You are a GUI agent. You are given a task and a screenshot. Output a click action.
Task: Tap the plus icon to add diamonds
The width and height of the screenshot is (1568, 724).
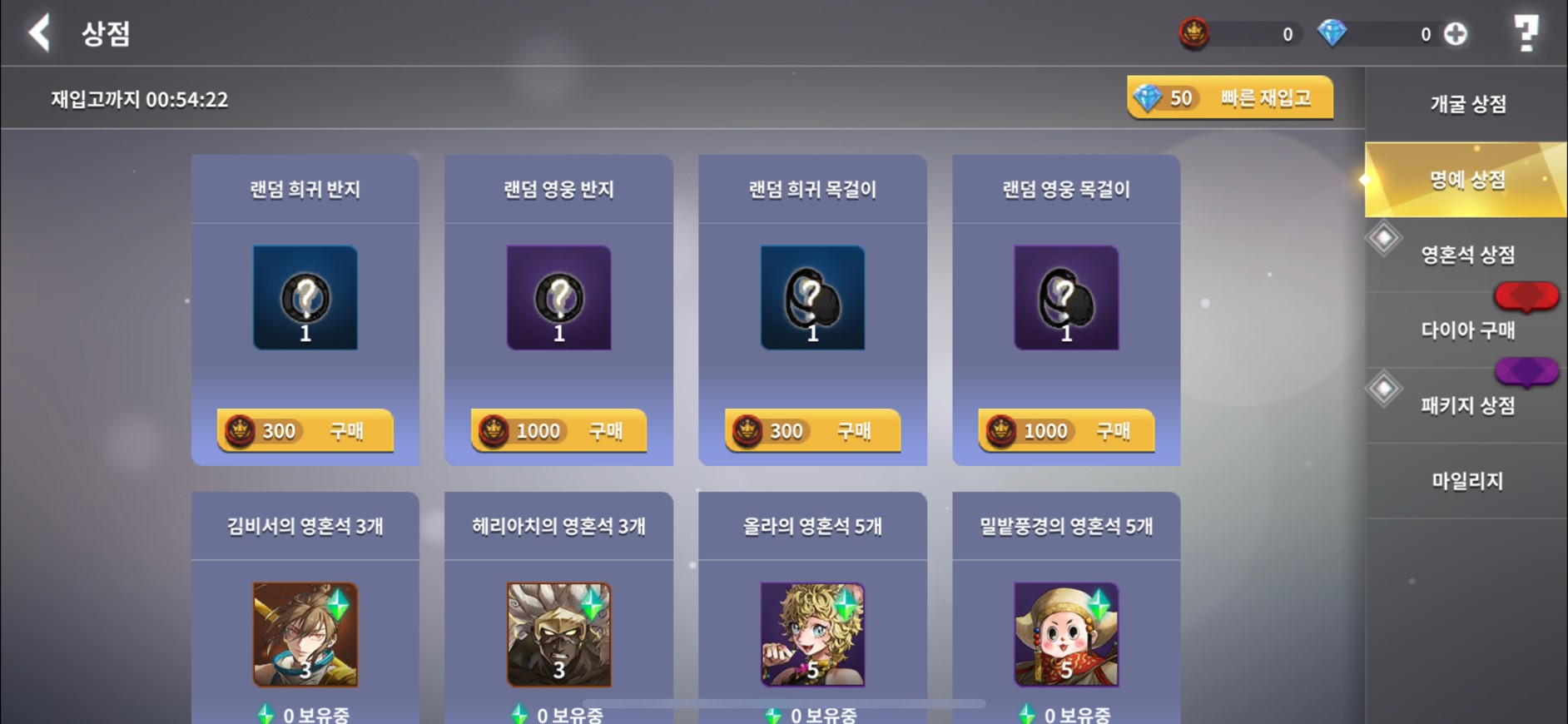[1456, 34]
